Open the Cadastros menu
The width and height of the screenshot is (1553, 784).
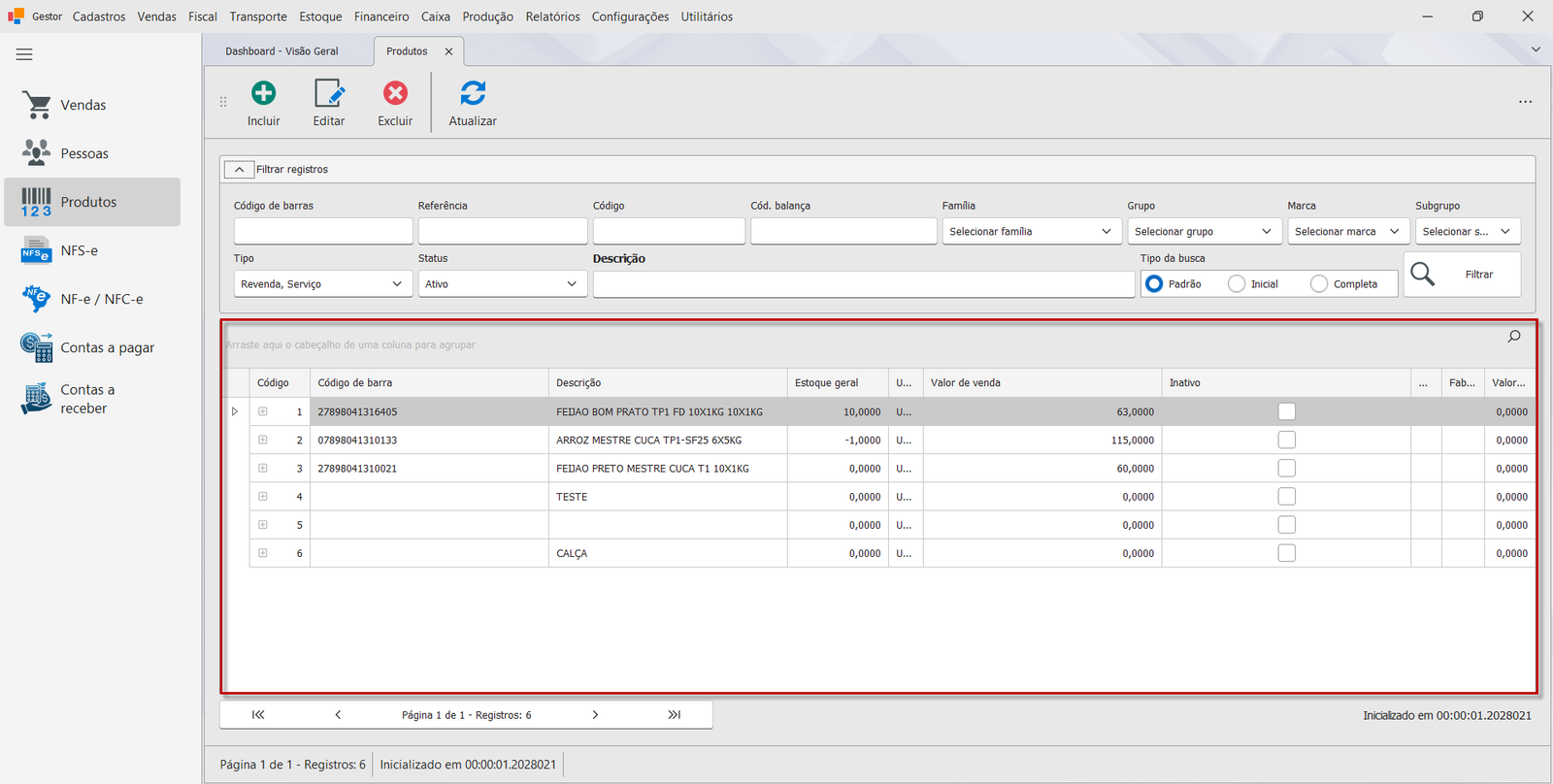[x=99, y=16]
